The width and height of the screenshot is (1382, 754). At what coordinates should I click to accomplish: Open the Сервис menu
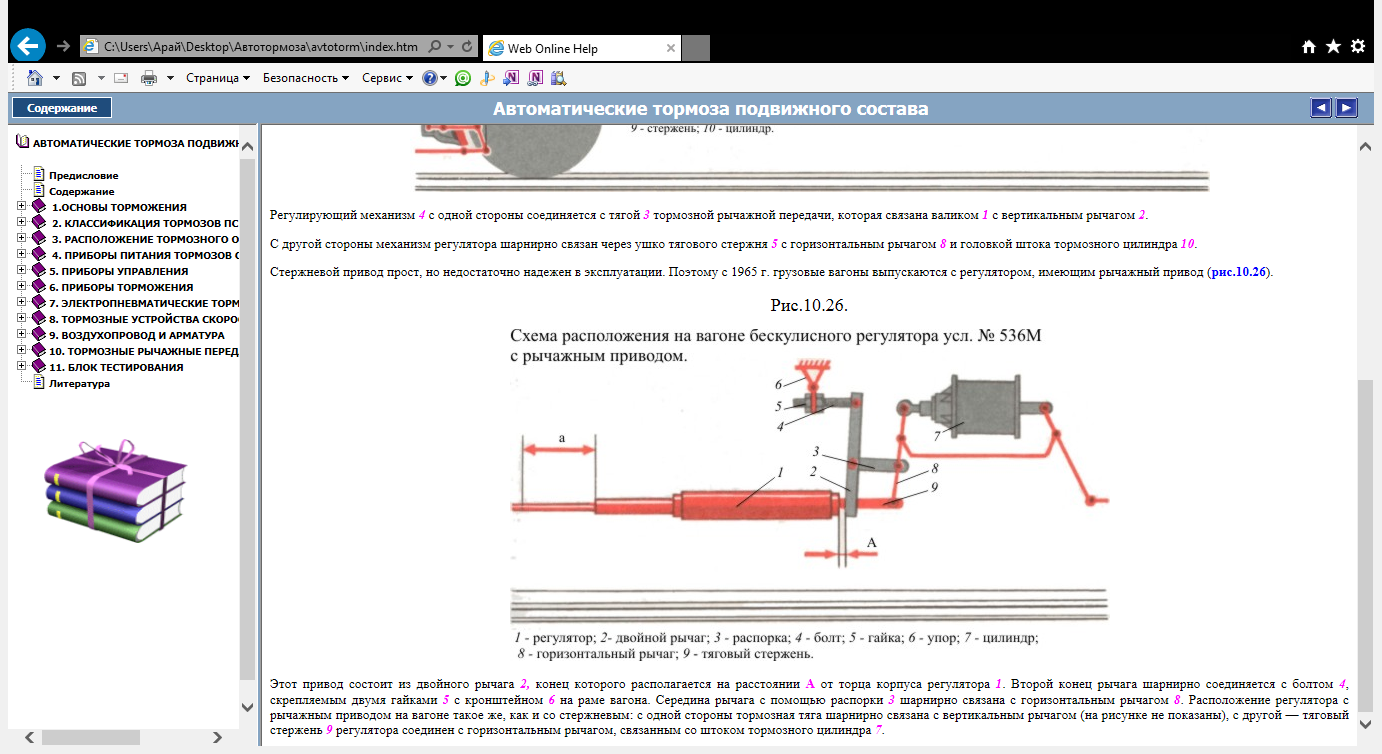pos(387,78)
